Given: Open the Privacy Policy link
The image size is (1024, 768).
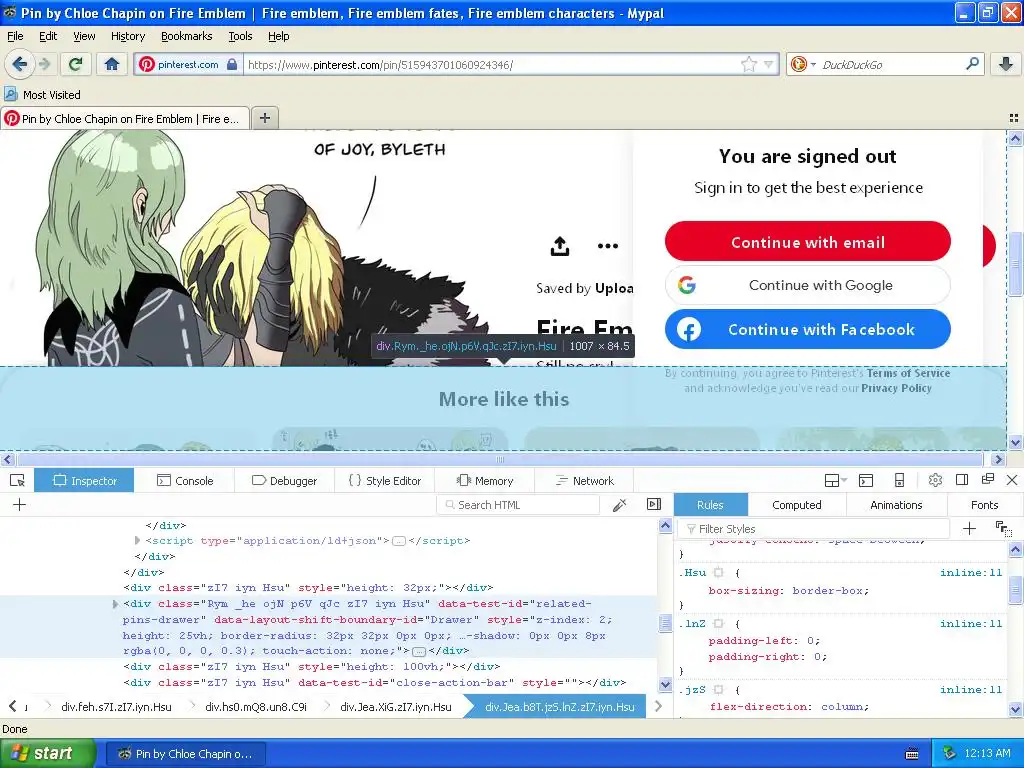Looking at the screenshot, I should (x=896, y=388).
